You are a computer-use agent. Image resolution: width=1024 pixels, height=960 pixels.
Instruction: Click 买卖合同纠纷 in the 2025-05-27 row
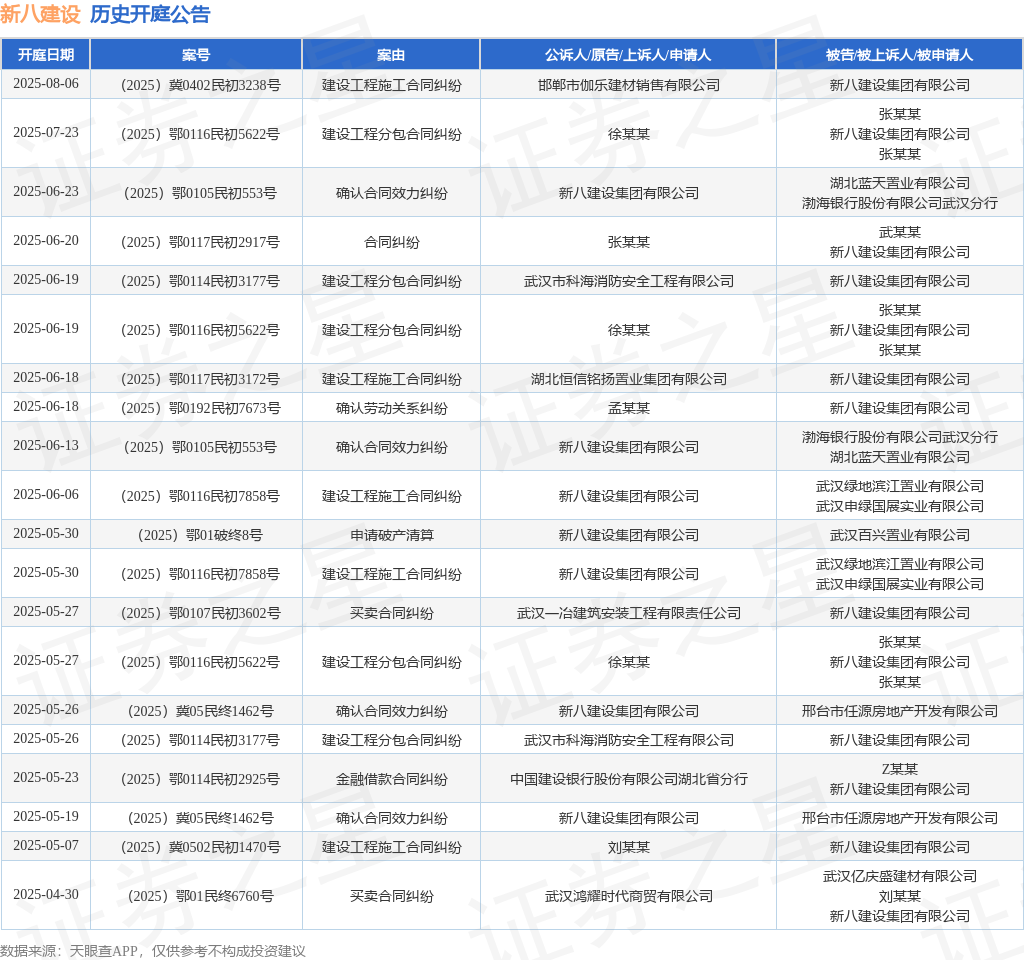391,613
